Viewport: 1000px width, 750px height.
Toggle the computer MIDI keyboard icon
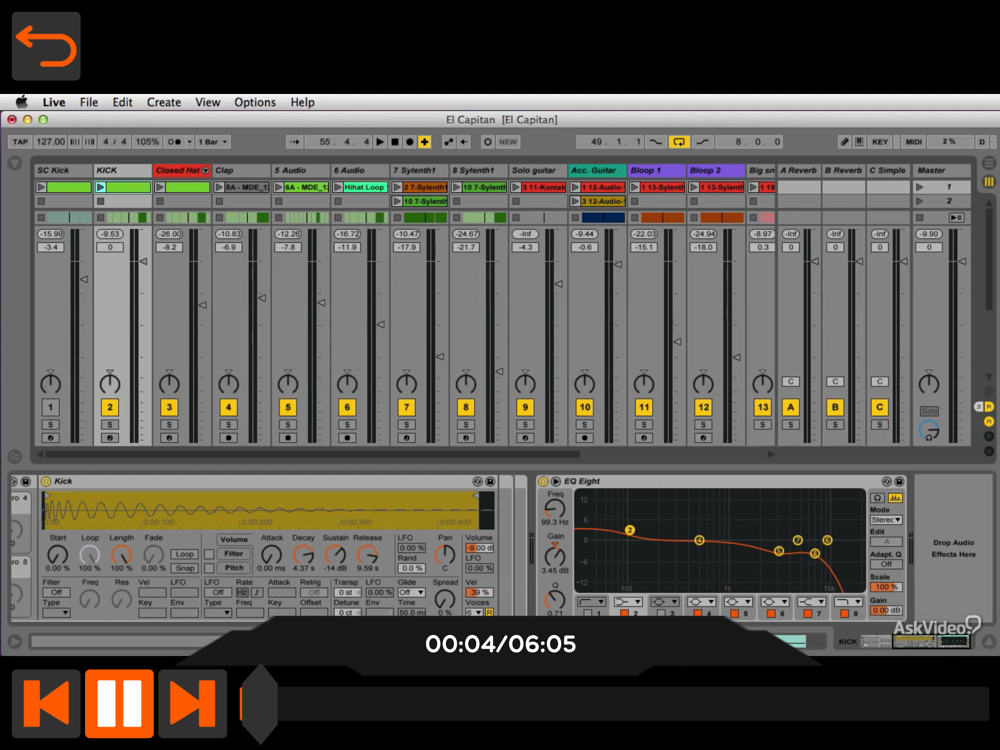859,142
